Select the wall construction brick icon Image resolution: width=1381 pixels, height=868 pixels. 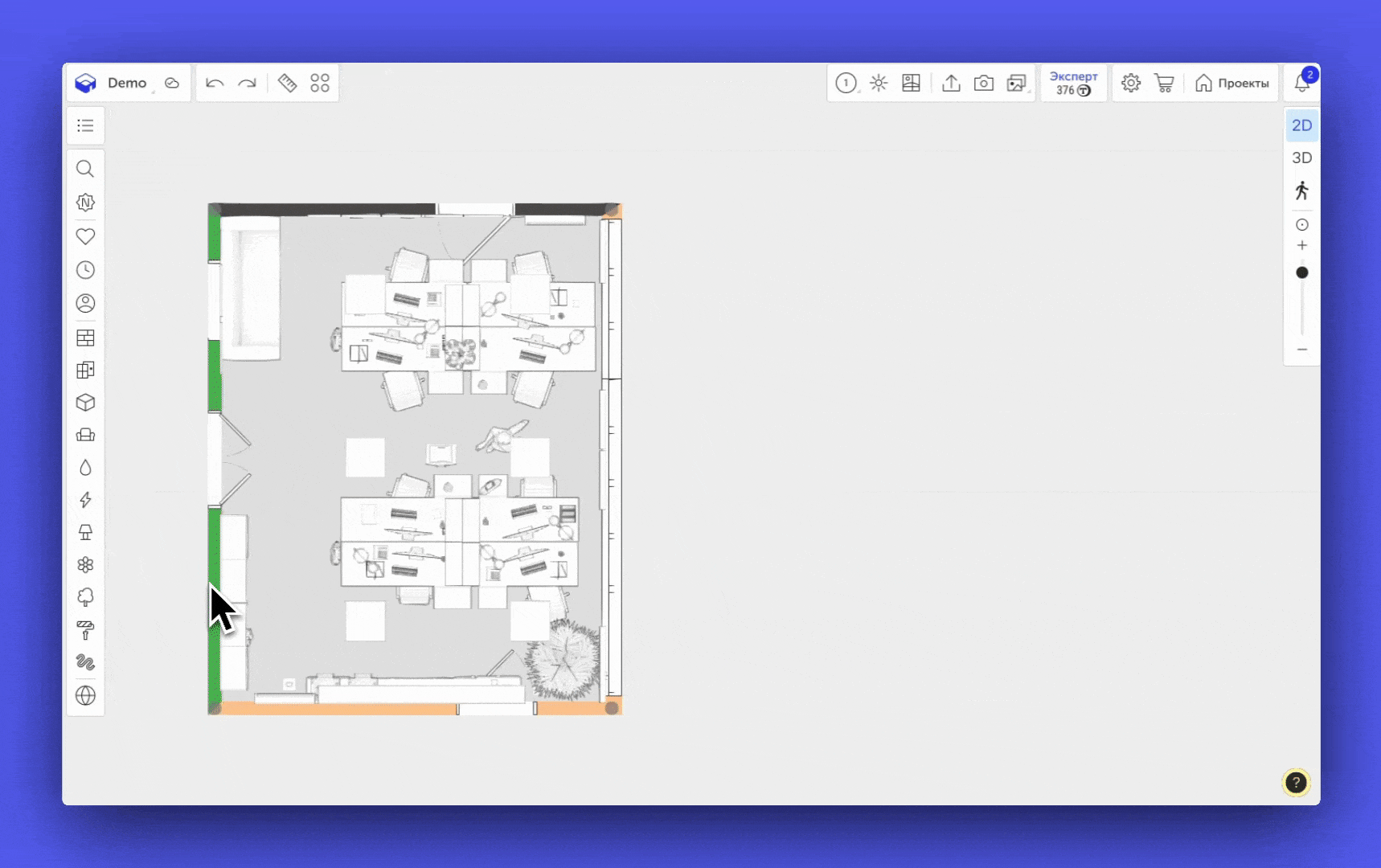pyautogui.click(x=85, y=338)
